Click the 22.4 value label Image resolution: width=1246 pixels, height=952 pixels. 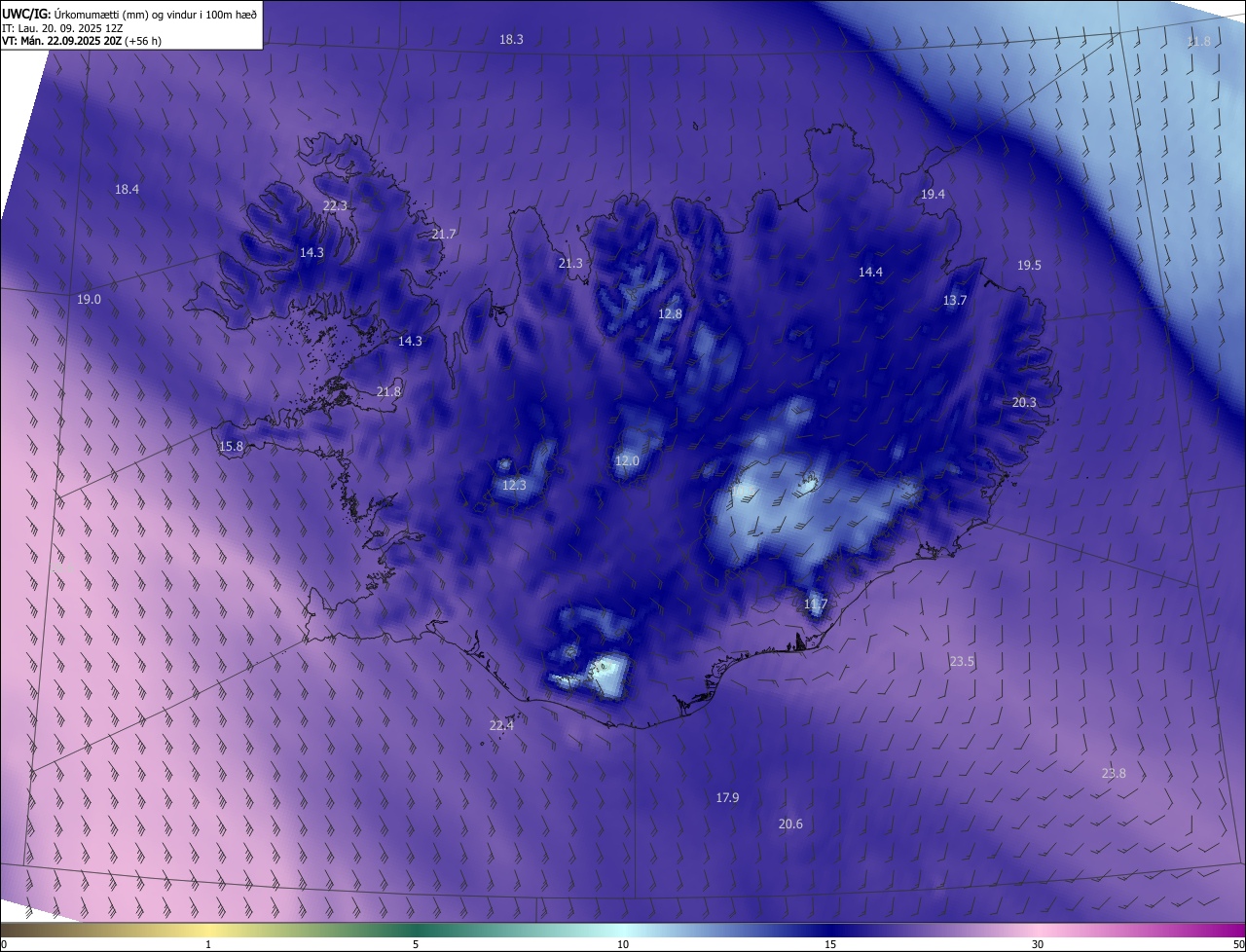501,726
